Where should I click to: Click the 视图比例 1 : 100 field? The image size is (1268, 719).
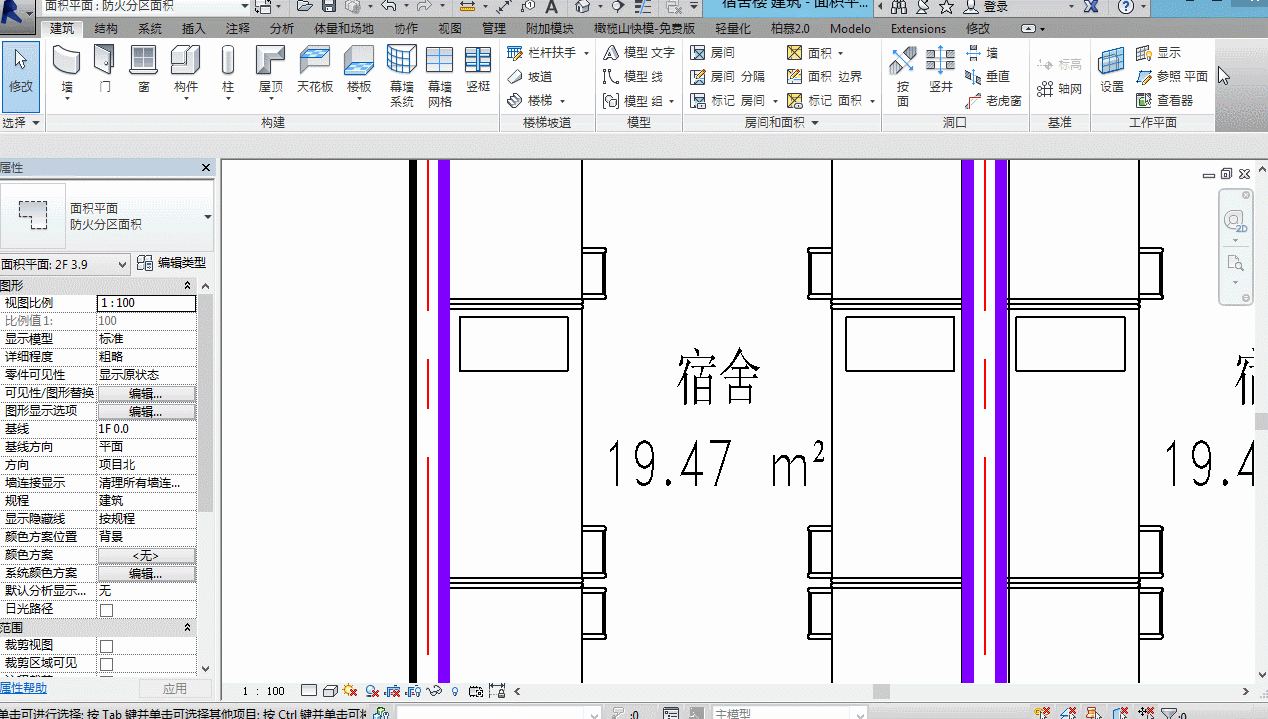pyautogui.click(x=146, y=303)
